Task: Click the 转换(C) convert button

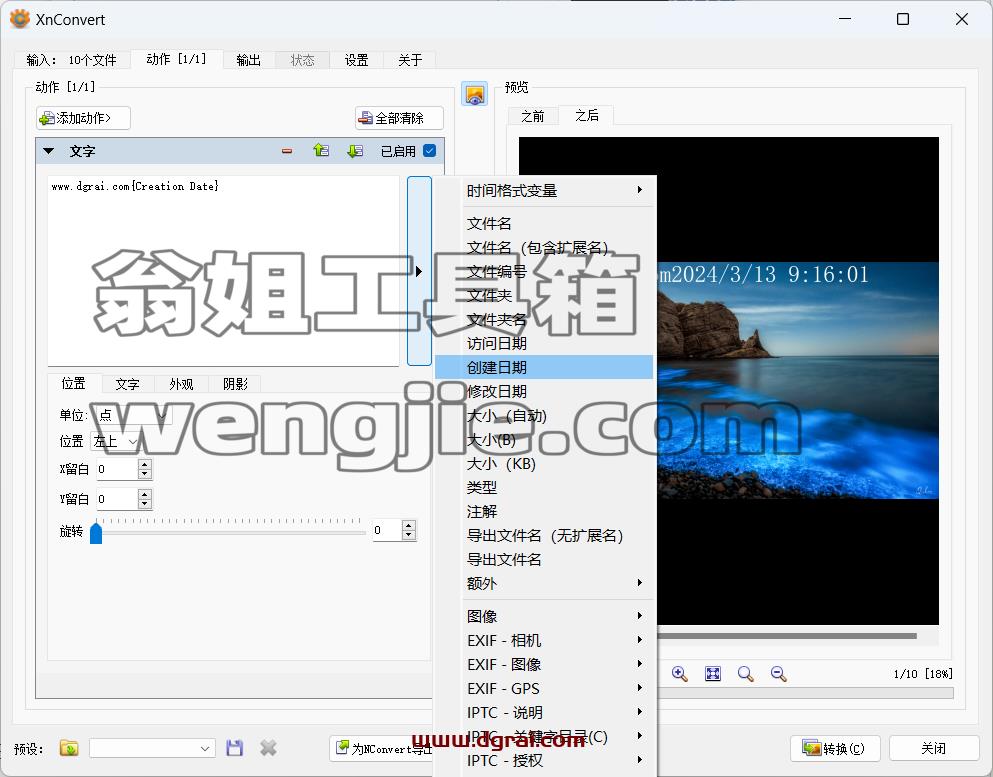Action: pos(836,749)
